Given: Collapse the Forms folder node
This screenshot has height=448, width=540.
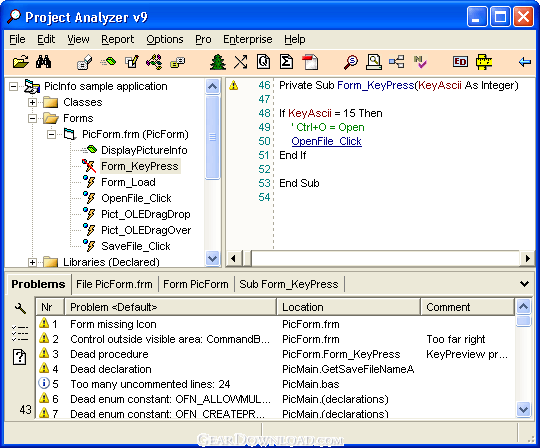Looking at the screenshot, I should (32, 118).
